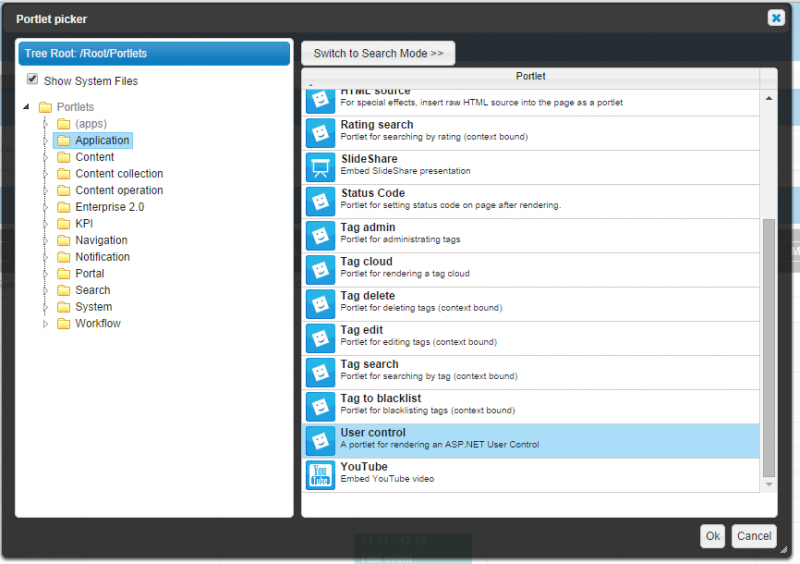
Task: Expand the Content collection folder node
Action: tap(45, 174)
